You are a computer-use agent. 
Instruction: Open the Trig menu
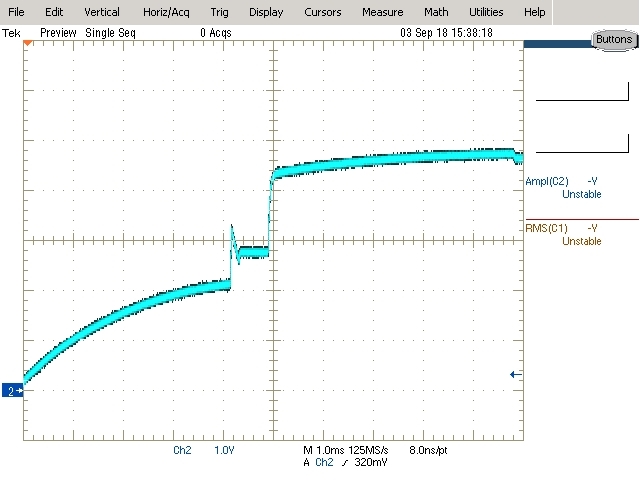219,12
